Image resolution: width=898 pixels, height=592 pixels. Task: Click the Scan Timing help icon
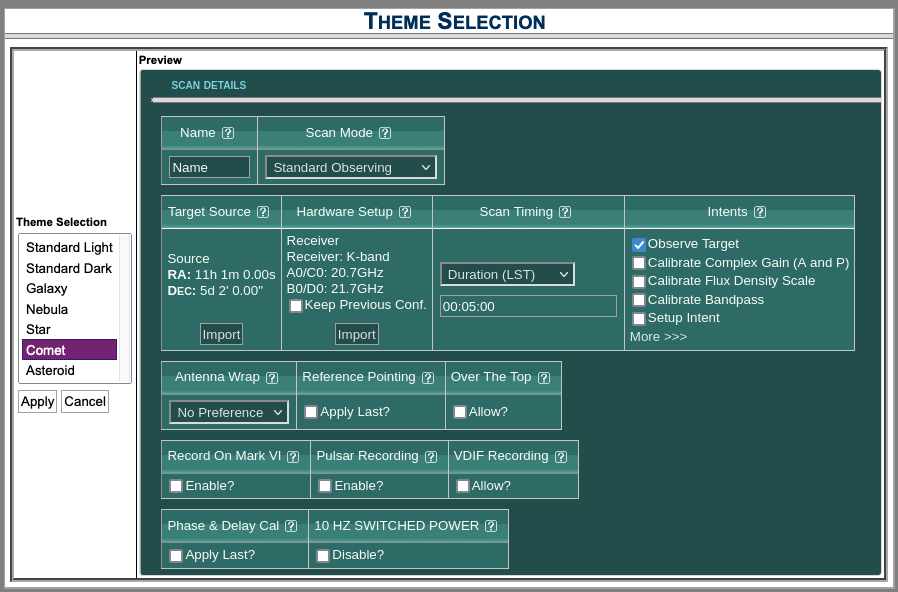[x=565, y=212]
